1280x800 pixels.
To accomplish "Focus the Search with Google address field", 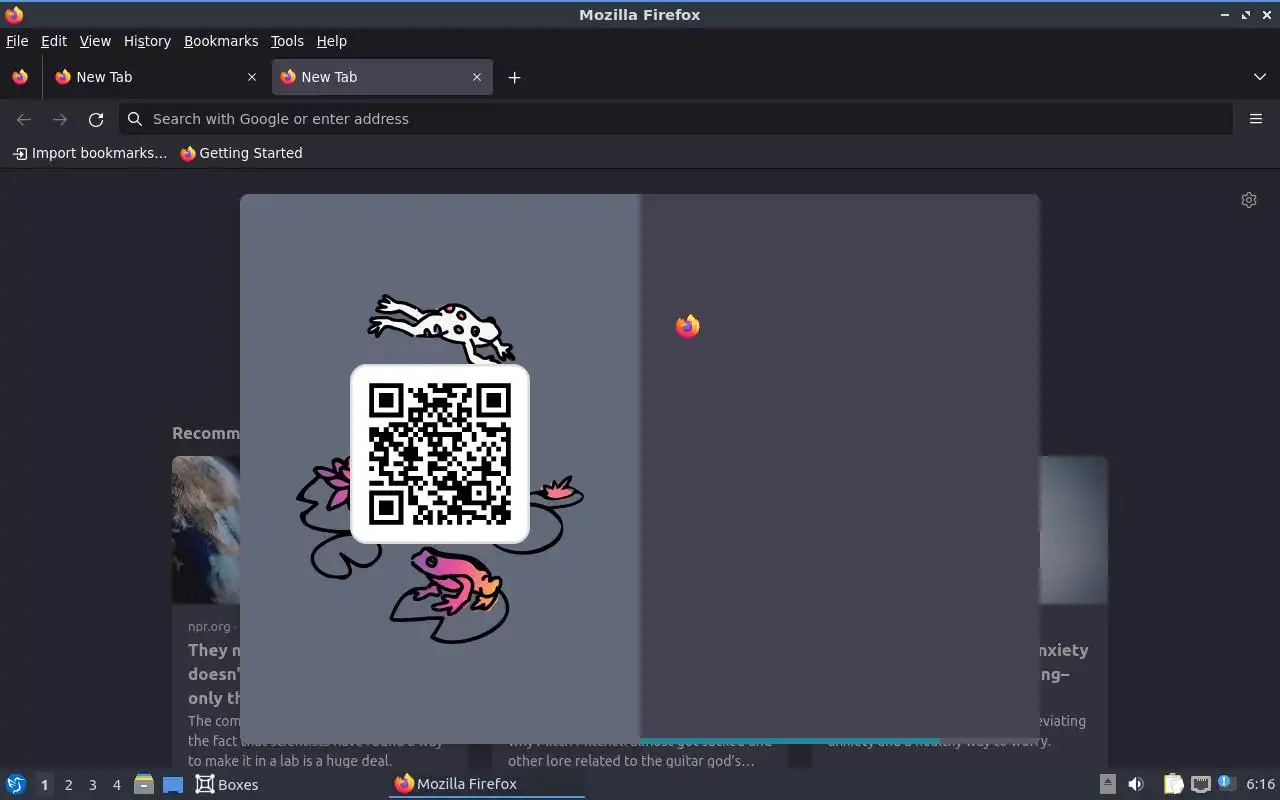I will pyautogui.click(x=675, y=119).
